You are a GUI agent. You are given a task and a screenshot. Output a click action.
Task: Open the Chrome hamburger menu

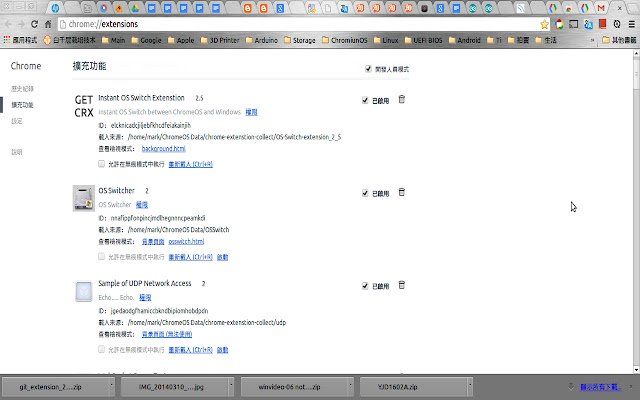click(631, 24)
